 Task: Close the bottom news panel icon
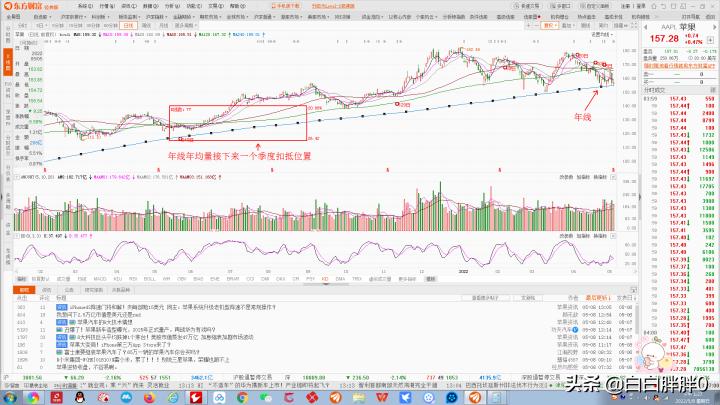point(633,290)
